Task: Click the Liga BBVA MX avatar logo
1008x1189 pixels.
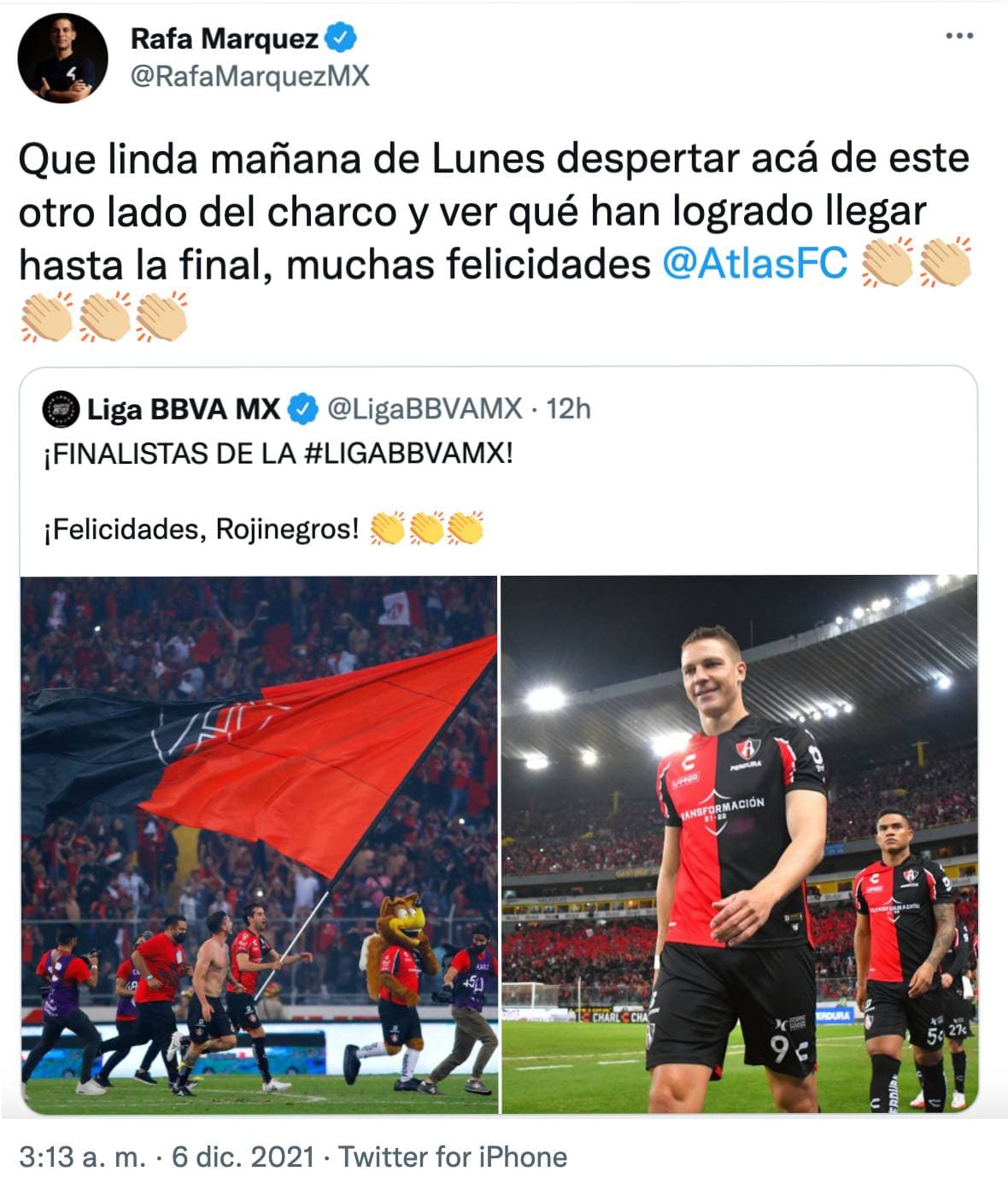Action: [x=61, y=409]
